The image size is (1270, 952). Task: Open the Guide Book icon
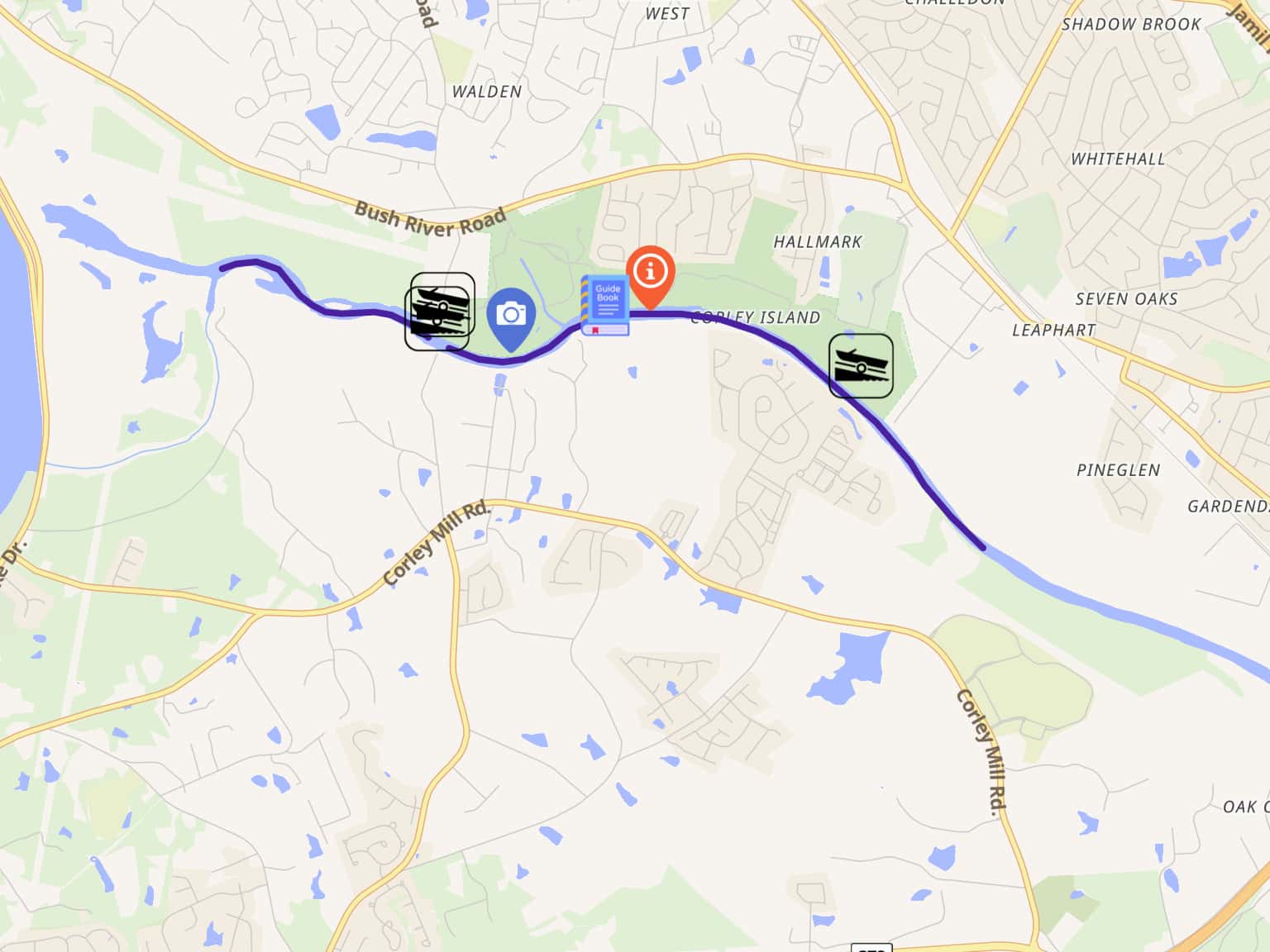click(x=605, y=306)
